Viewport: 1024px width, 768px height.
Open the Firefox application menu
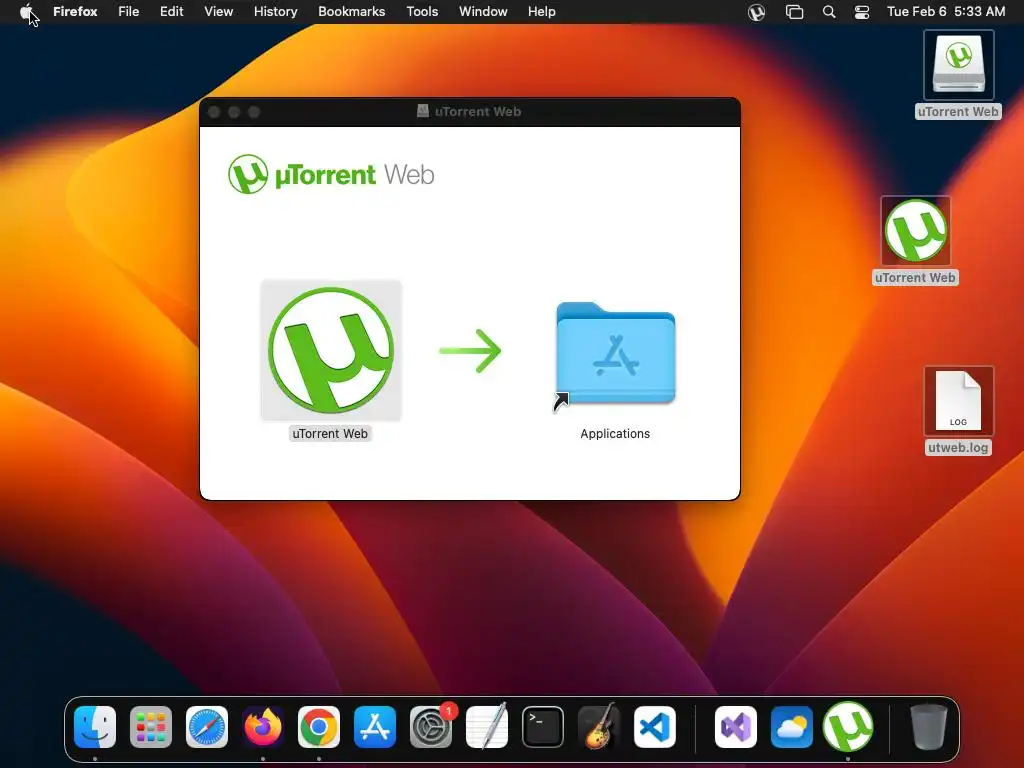coord(75,12)
